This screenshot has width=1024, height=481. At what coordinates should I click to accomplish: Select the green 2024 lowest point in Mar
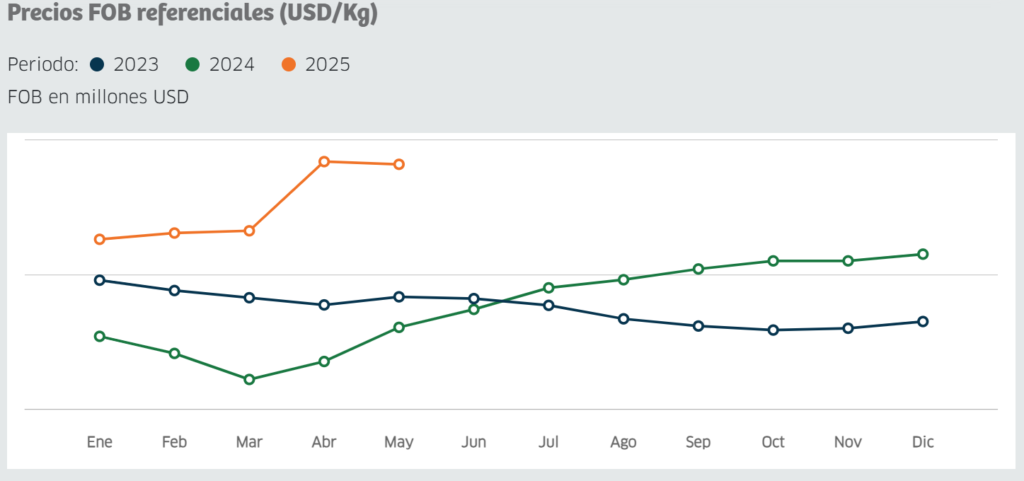pyautogui.click(x=249, y=379)
